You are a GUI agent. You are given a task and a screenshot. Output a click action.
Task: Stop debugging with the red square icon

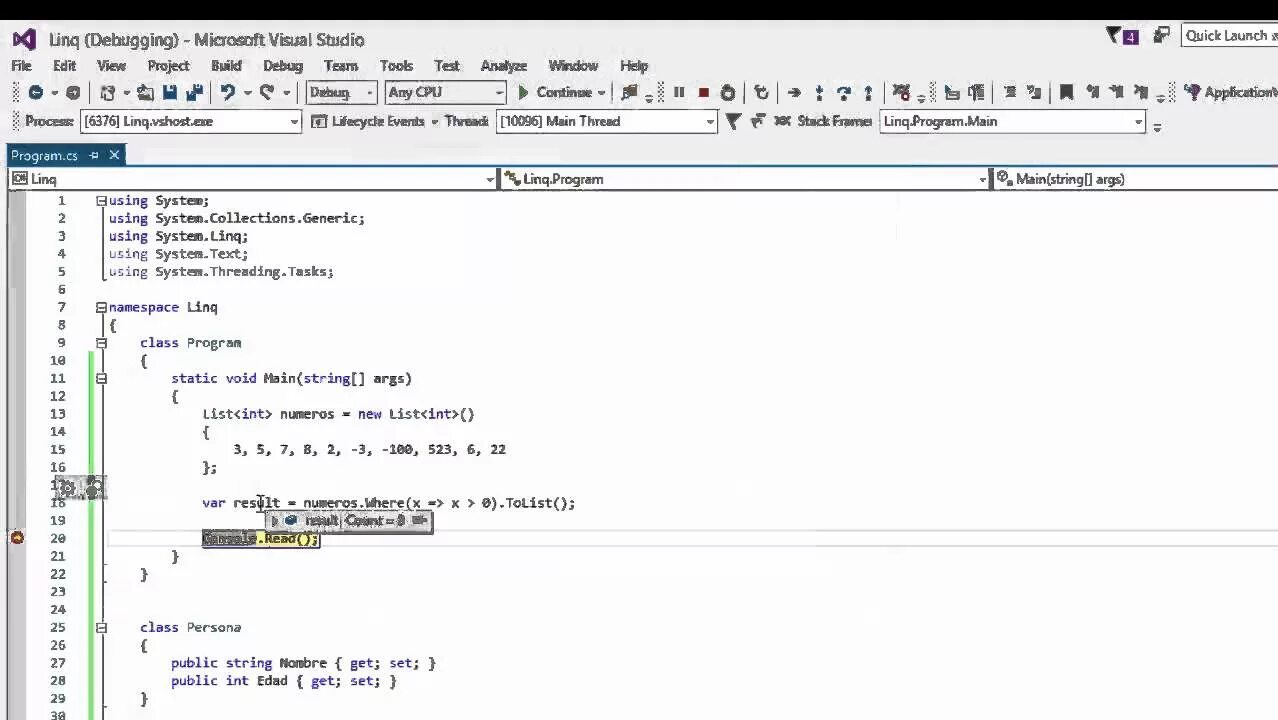(x=703, y=92)
